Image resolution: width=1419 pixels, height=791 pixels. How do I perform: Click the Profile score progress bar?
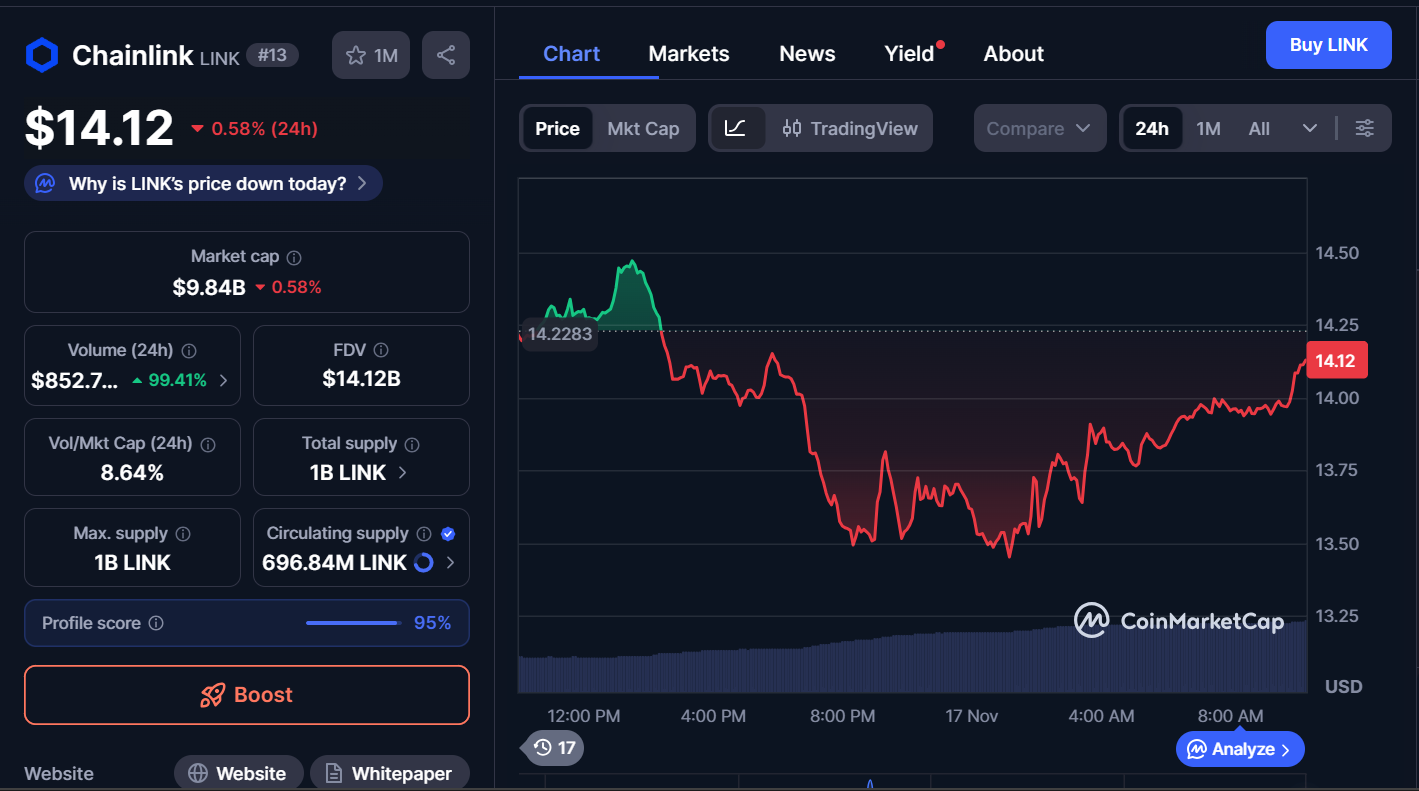point(352,623)
